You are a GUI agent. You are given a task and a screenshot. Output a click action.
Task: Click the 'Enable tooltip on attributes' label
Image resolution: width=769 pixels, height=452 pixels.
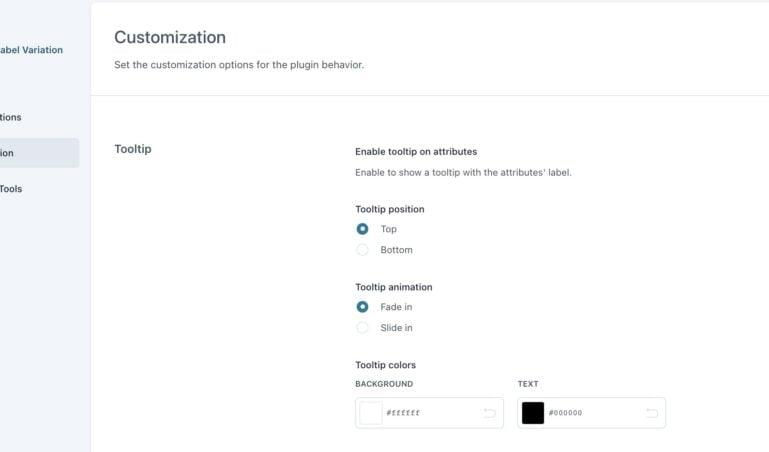click(x=416, y=152)
